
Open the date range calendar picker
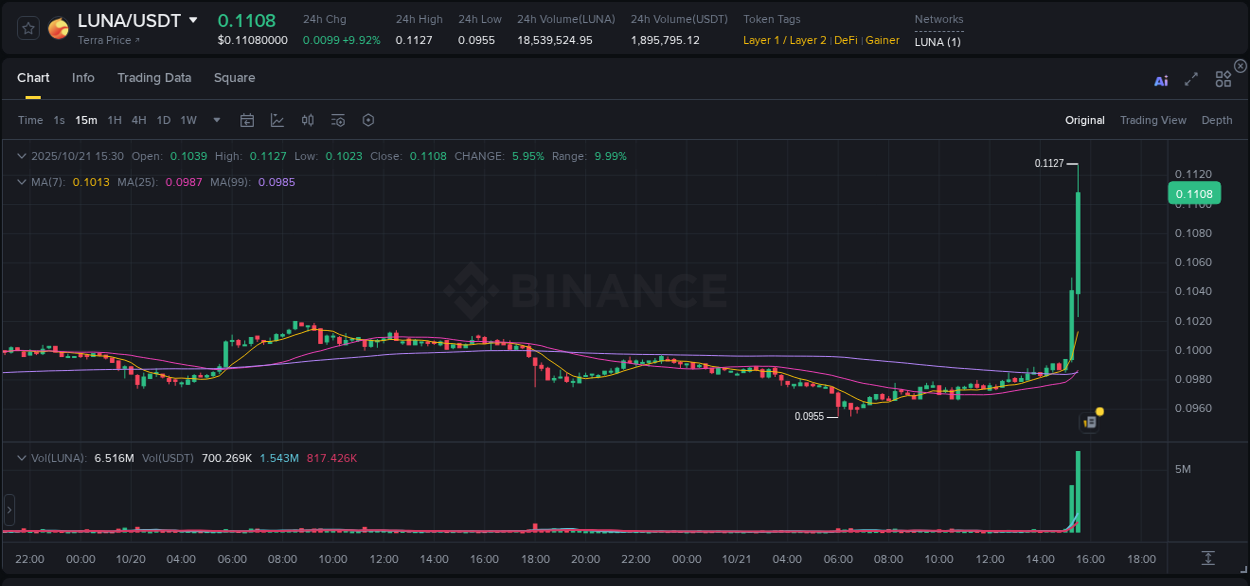(x=247, y=120)
